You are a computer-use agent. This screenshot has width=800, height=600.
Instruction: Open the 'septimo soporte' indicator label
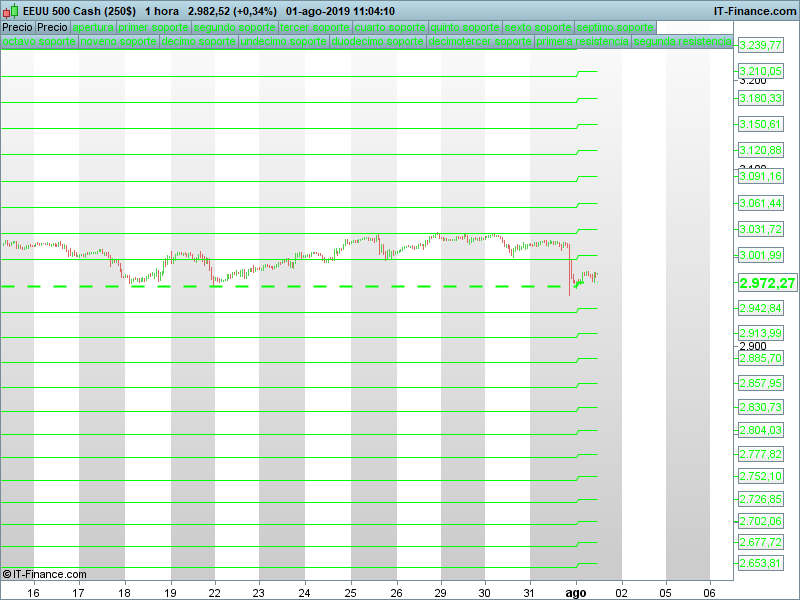point(615,28)
